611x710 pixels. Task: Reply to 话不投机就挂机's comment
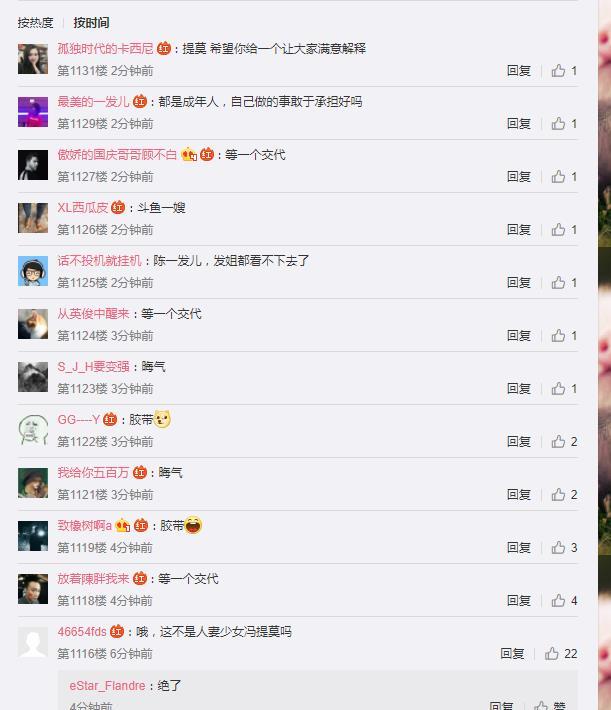pyautogui.click(x=519, y=283)
